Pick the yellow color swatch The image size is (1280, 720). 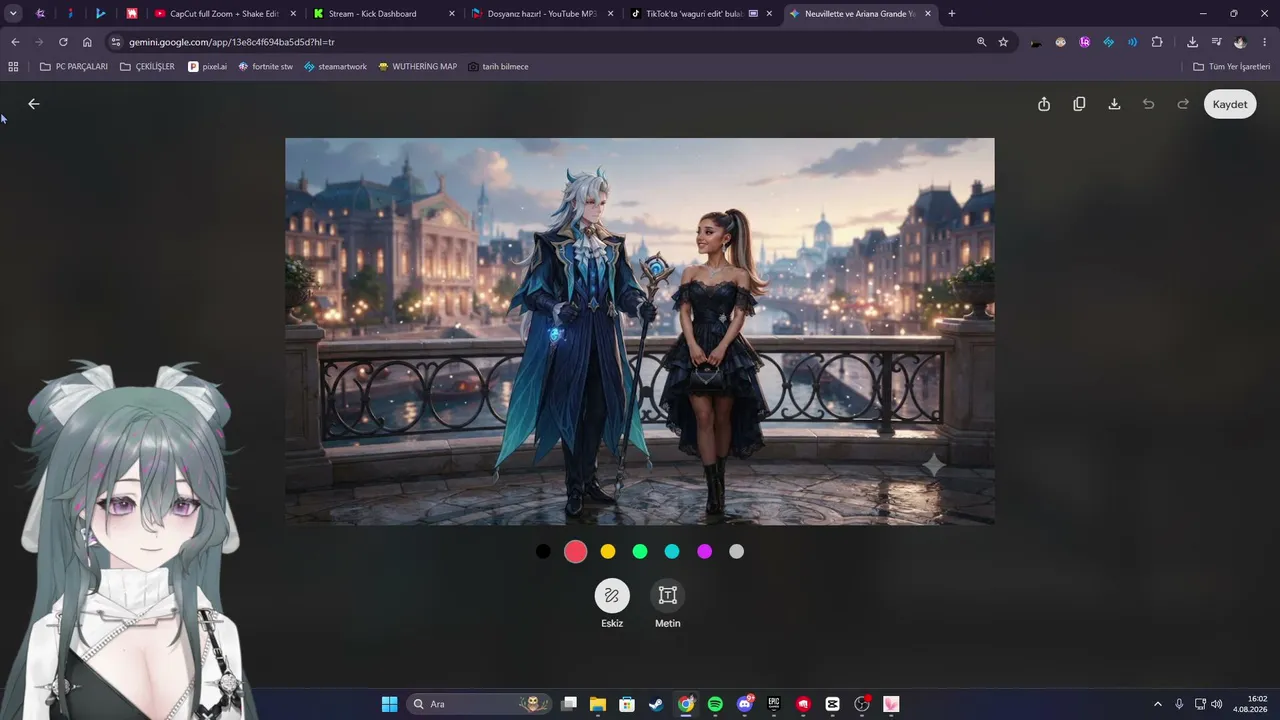[x=608, y=551]
